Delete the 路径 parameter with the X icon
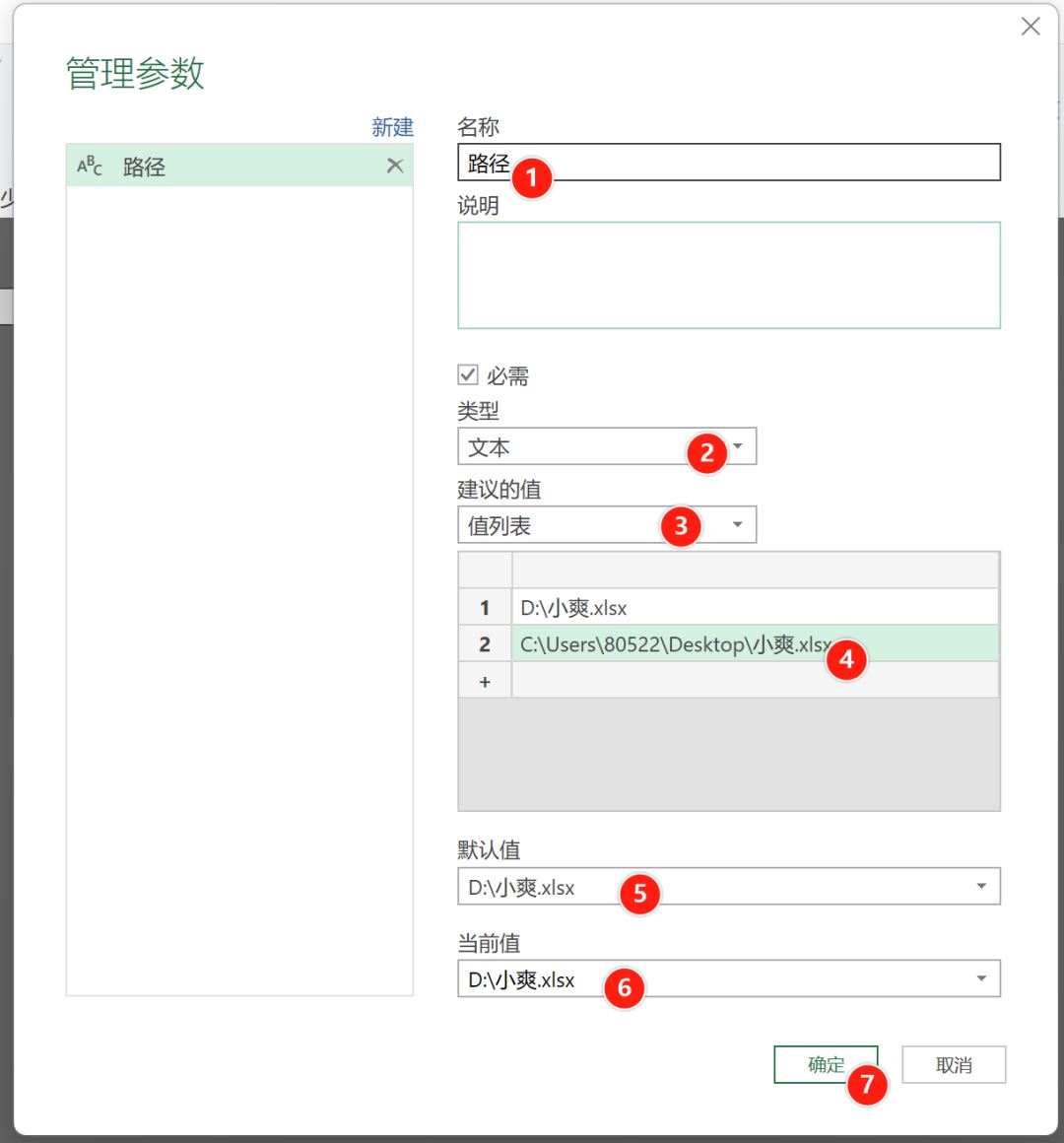 click(x=394, y=166)
